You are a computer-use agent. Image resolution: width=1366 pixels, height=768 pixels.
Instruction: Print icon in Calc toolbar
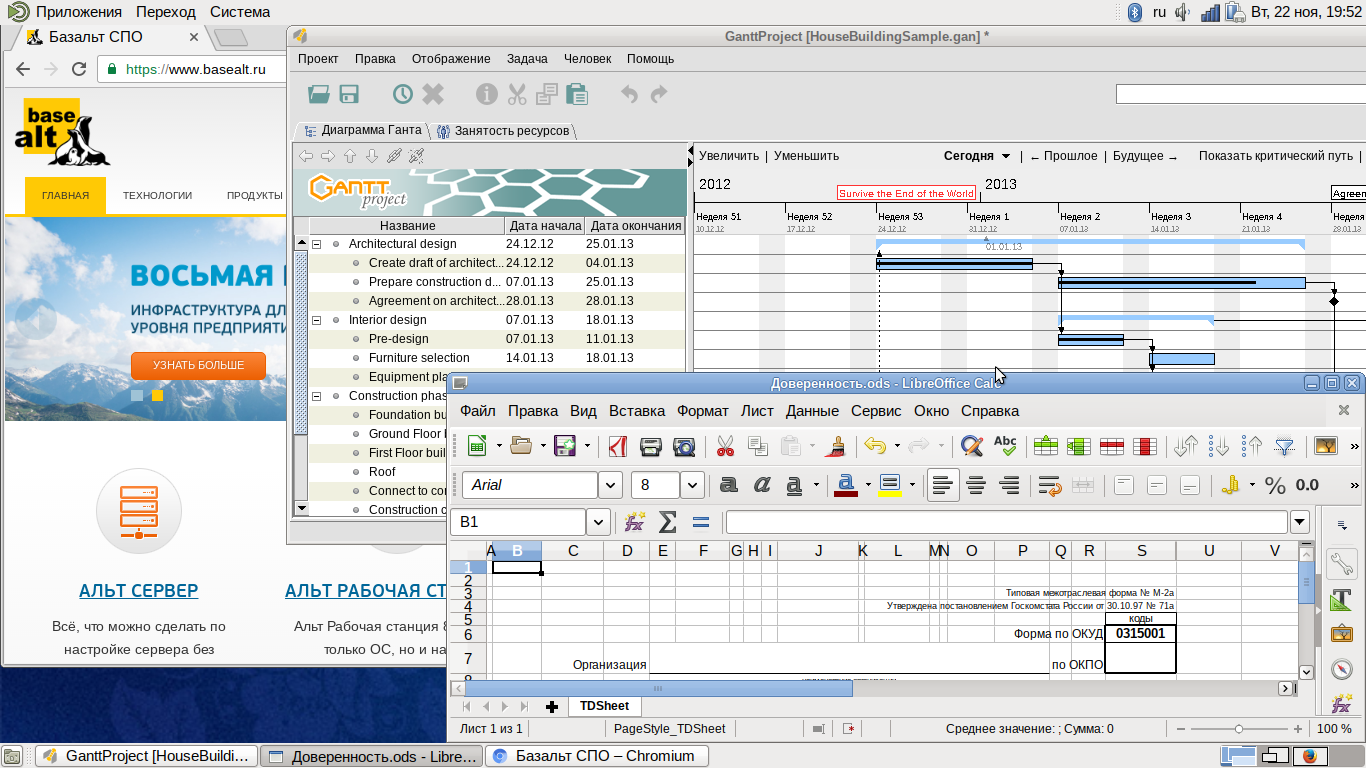(650, 446)
